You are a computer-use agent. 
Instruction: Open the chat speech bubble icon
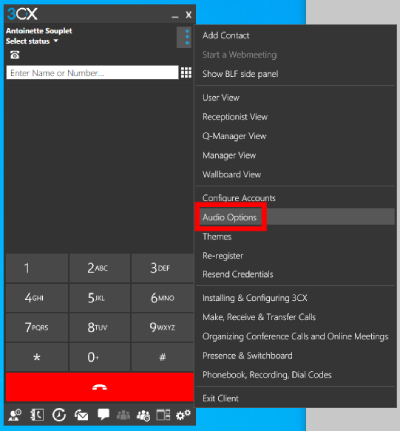[103, 414]
